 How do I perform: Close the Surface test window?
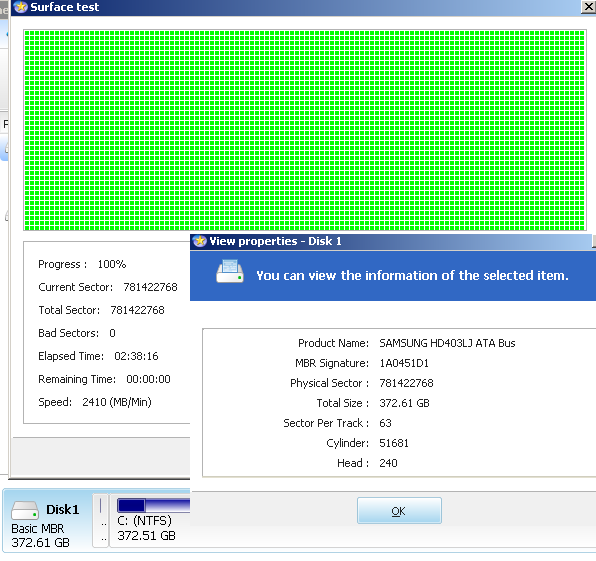point(588,7)
